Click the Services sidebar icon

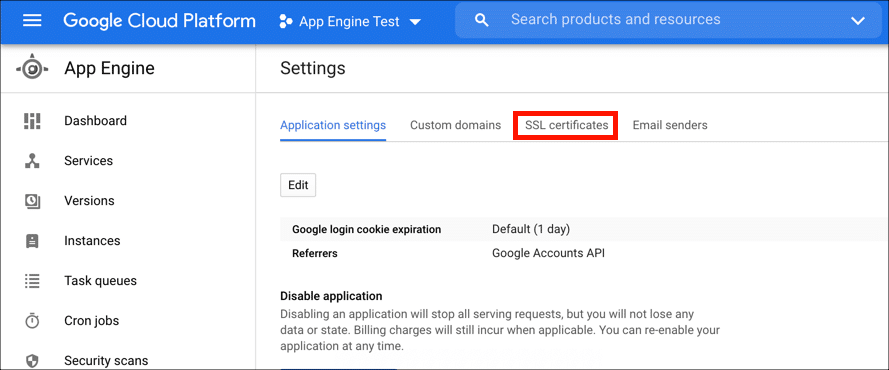coord(32,161)
